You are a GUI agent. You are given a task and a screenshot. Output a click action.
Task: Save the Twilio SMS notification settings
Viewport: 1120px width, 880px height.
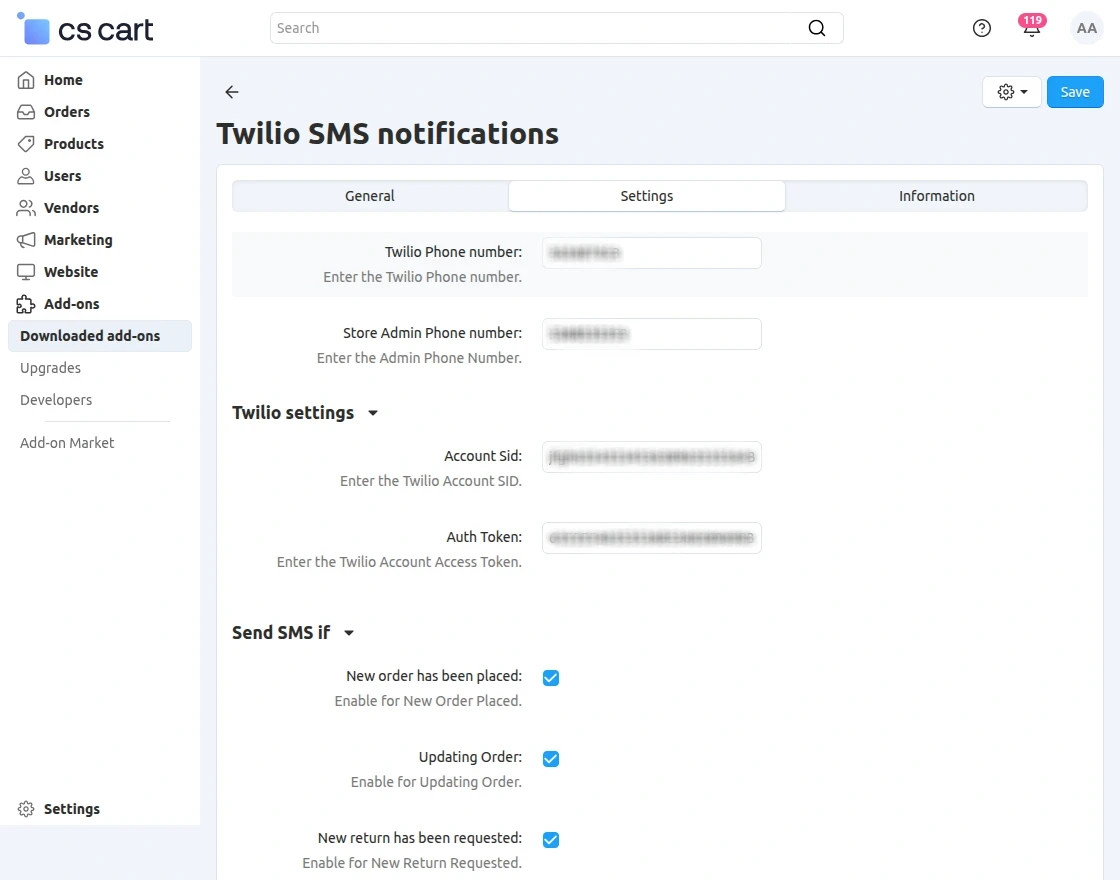(1075, 91)
